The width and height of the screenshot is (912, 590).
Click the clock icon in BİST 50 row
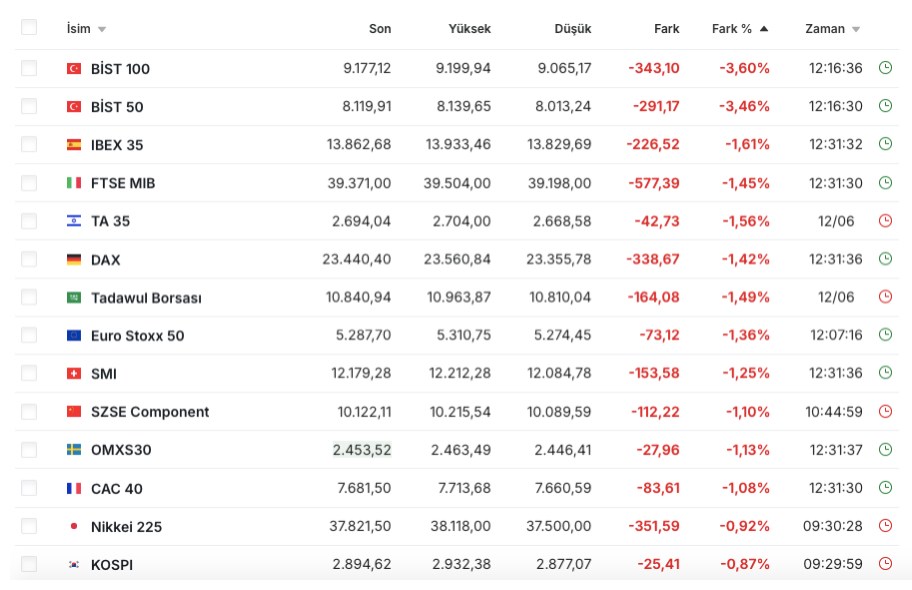point(885,106)
